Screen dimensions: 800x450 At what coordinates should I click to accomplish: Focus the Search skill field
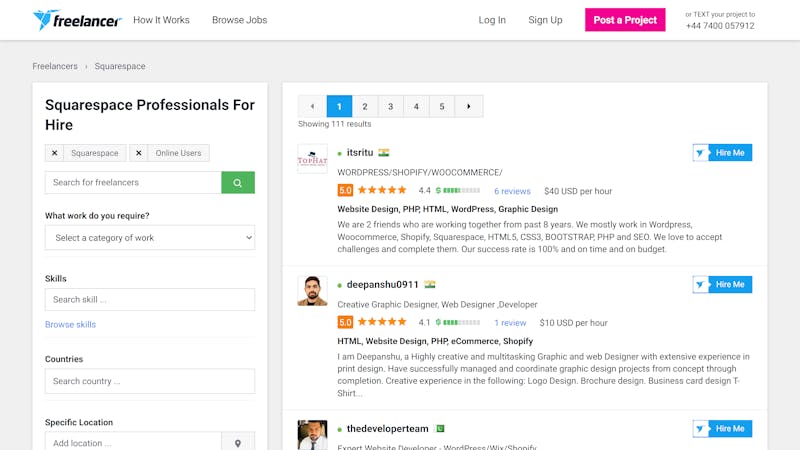(x=150, y=299)
